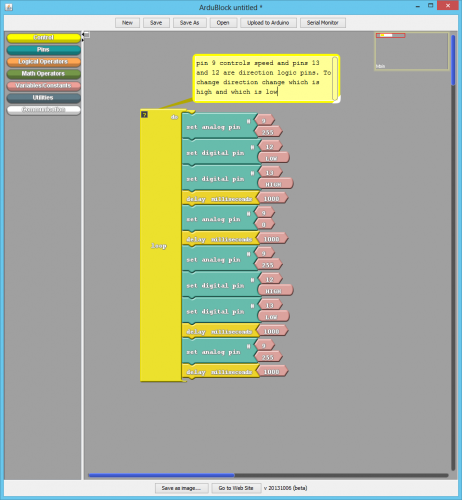462x500 pixels.
Task: Click the New button
Action: pos(127,23)
